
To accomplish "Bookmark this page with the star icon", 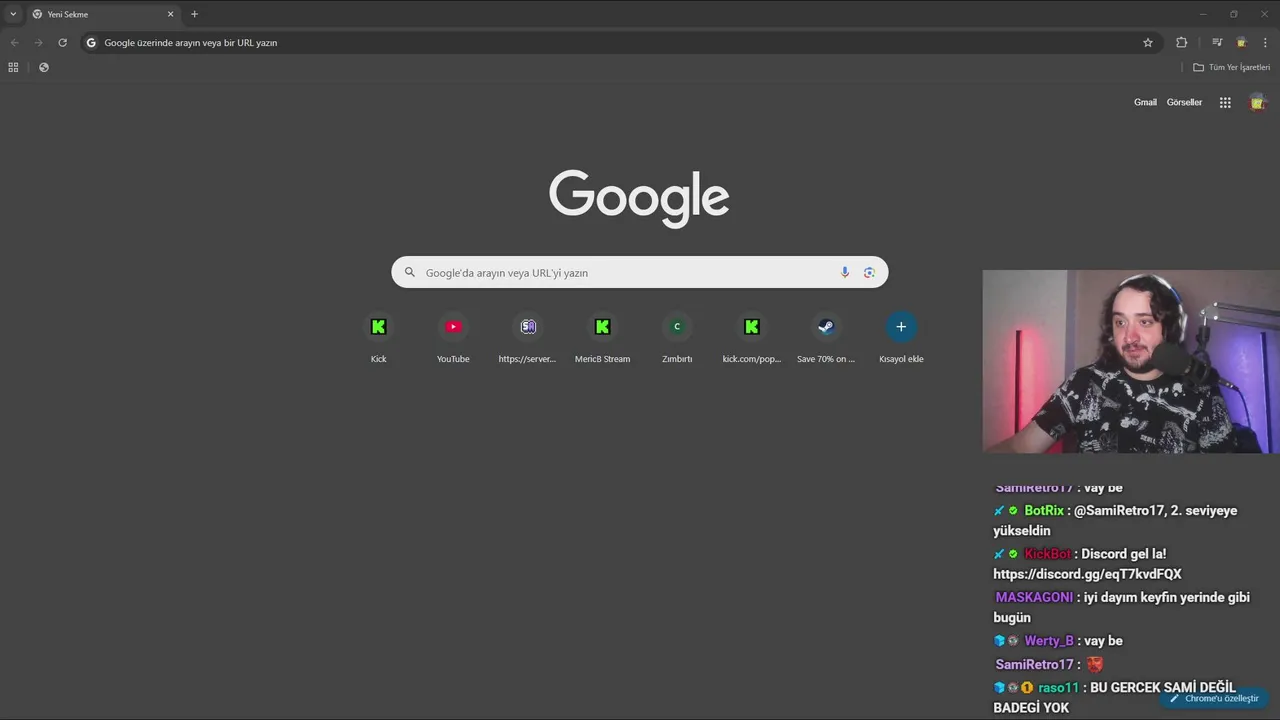I will [x=1148, y=43].
